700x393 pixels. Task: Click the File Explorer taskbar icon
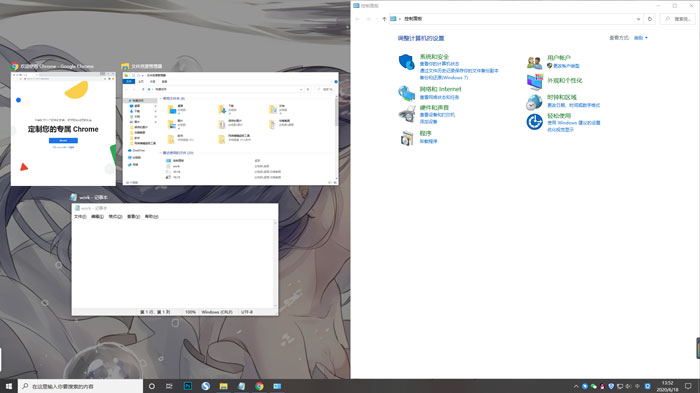(x=224, y=386)
